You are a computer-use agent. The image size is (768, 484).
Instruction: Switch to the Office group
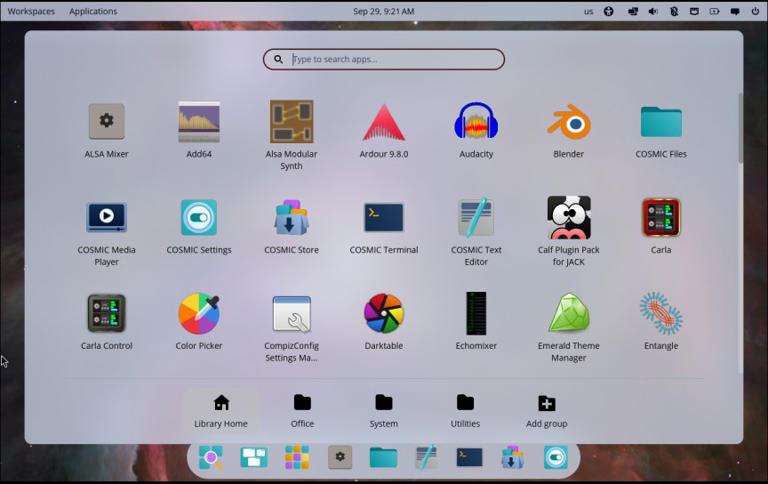302,411
